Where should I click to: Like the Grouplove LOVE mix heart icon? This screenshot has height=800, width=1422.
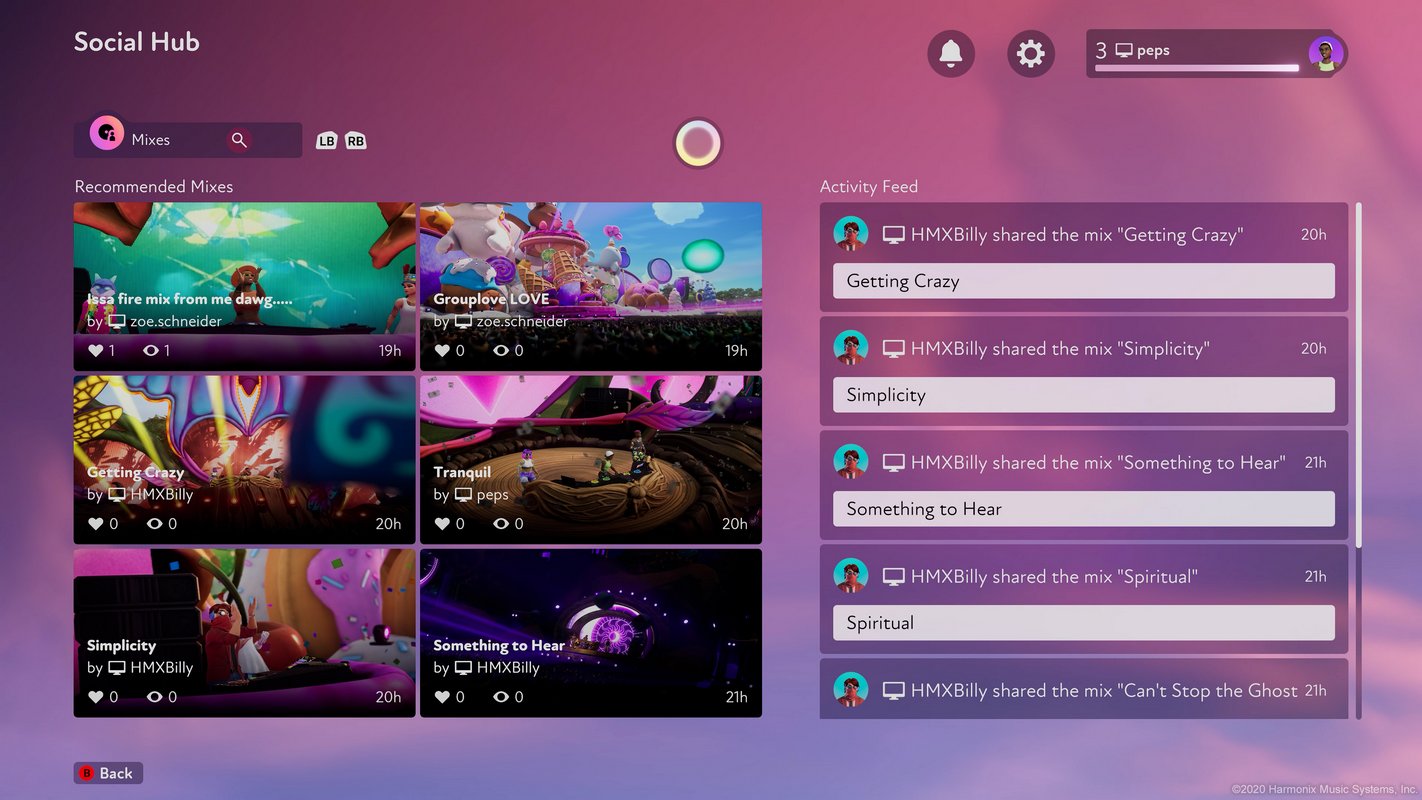pos(442,351)
